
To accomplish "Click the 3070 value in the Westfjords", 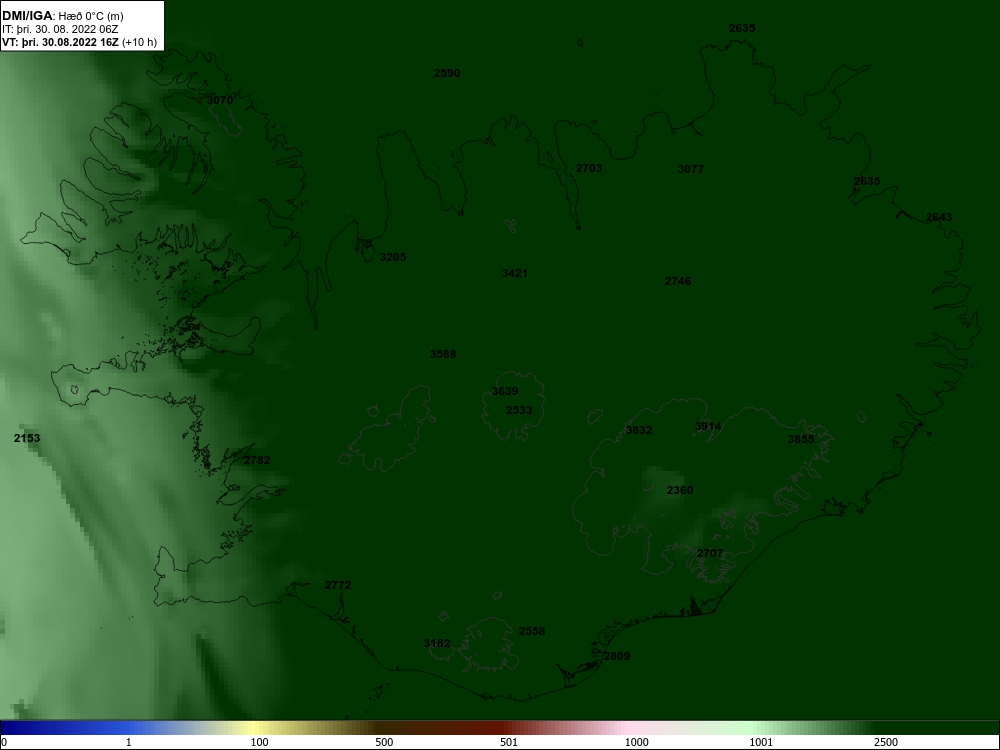I will point(220,100).
